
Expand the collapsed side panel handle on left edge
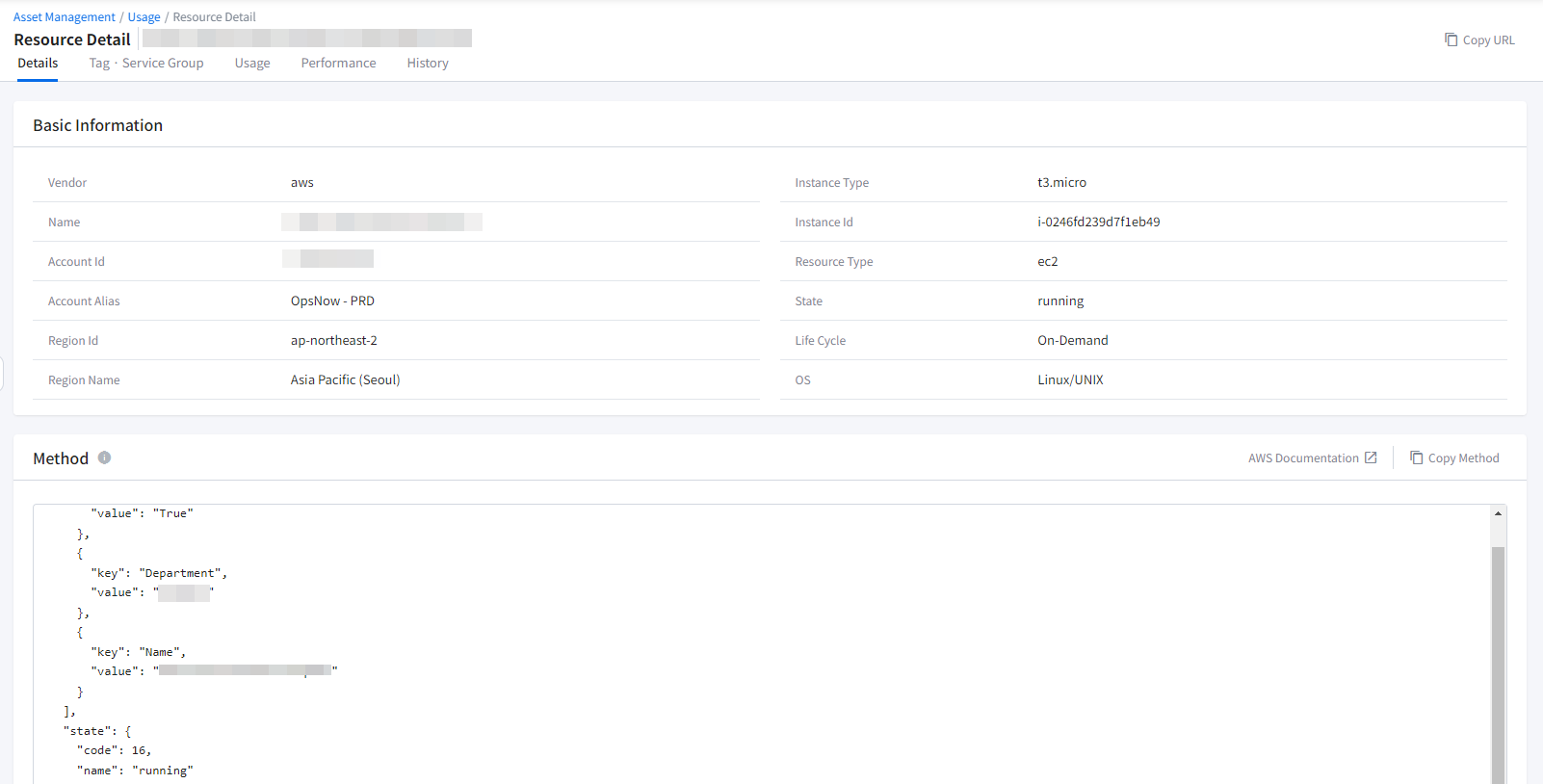(x=3, y=374)
